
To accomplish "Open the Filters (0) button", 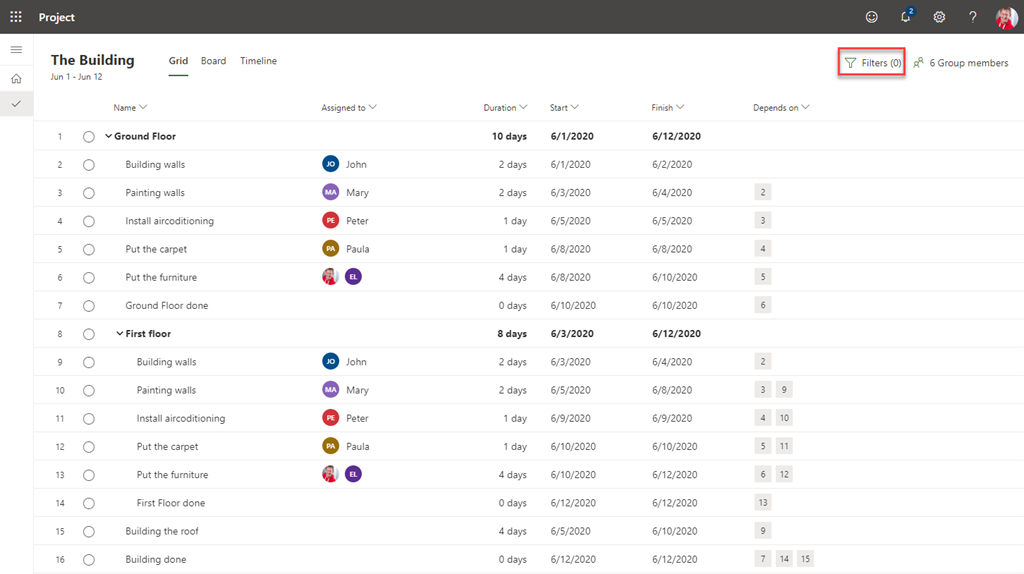I will pos(872,63).
